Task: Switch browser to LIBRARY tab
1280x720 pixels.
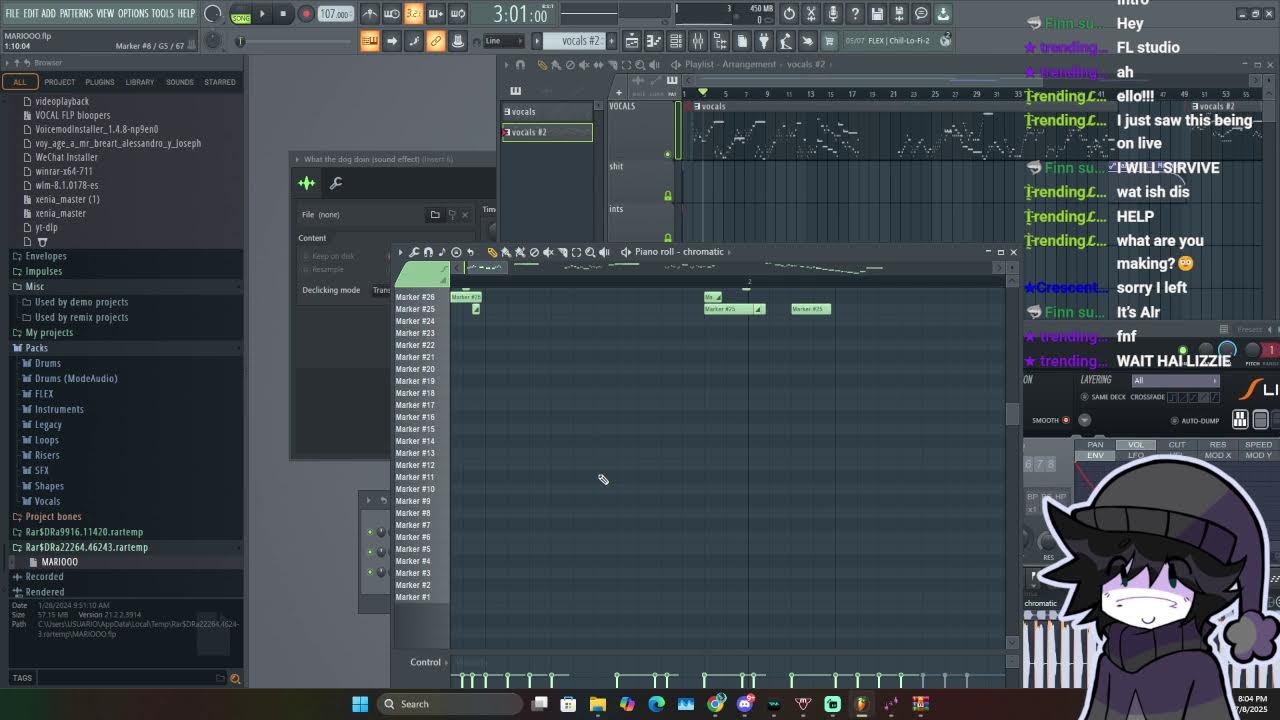Action: coord(140,82)
